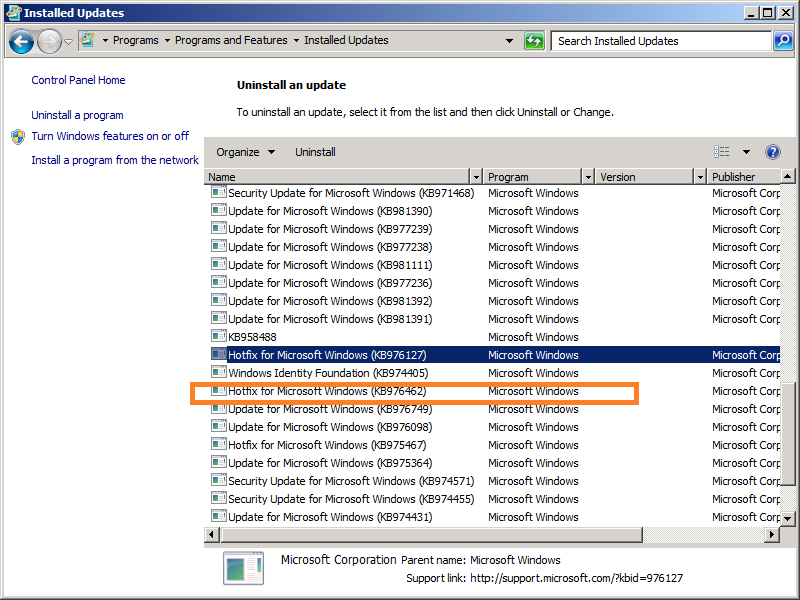The image size is (800, 600).
Task: Click the Control Panel icon in address bar
Action: click(88, 40)
